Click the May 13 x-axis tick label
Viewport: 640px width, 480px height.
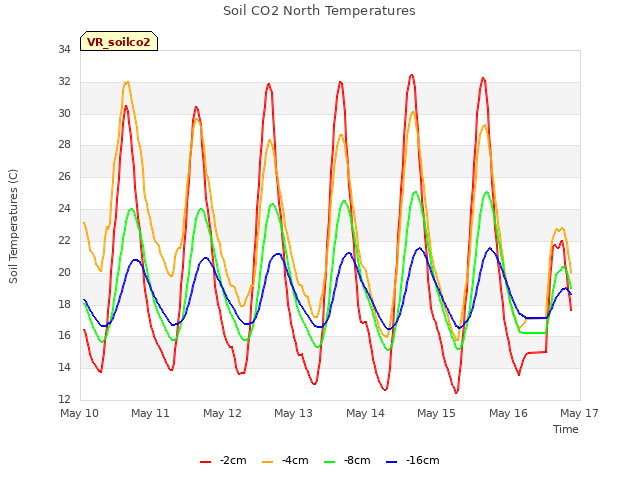(293, 413)
